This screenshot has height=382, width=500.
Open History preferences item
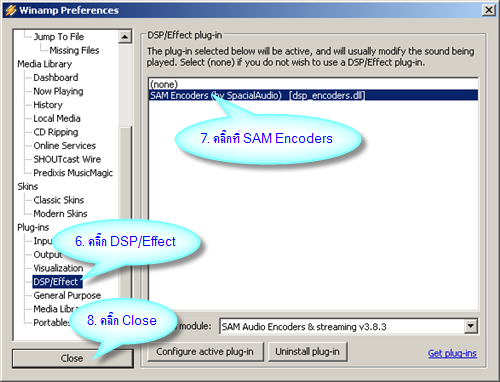[x=48, y=105]
